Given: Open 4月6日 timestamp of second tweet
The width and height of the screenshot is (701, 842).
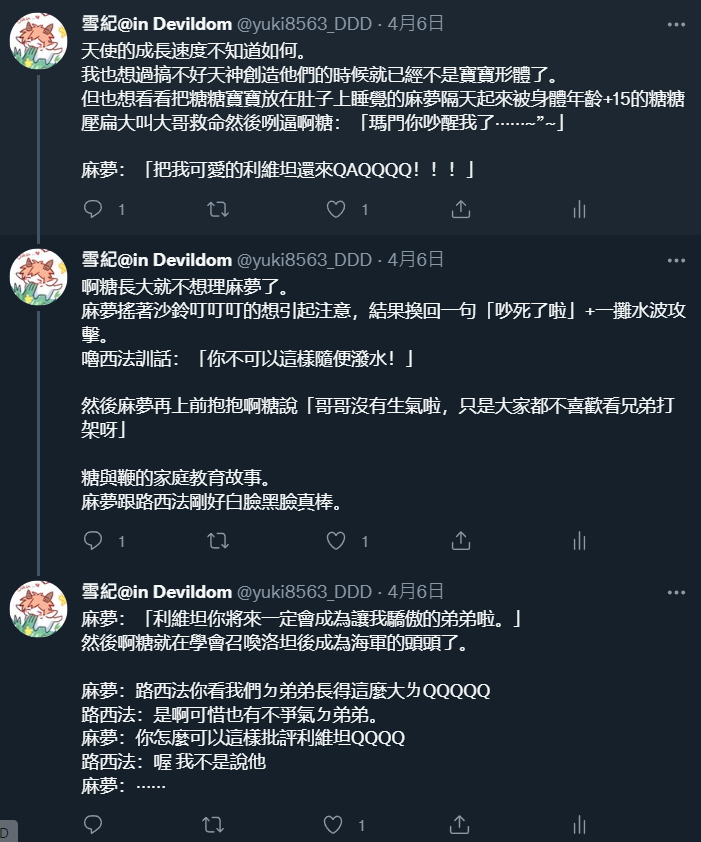Looking at the screenshot, I should [415, 259].
